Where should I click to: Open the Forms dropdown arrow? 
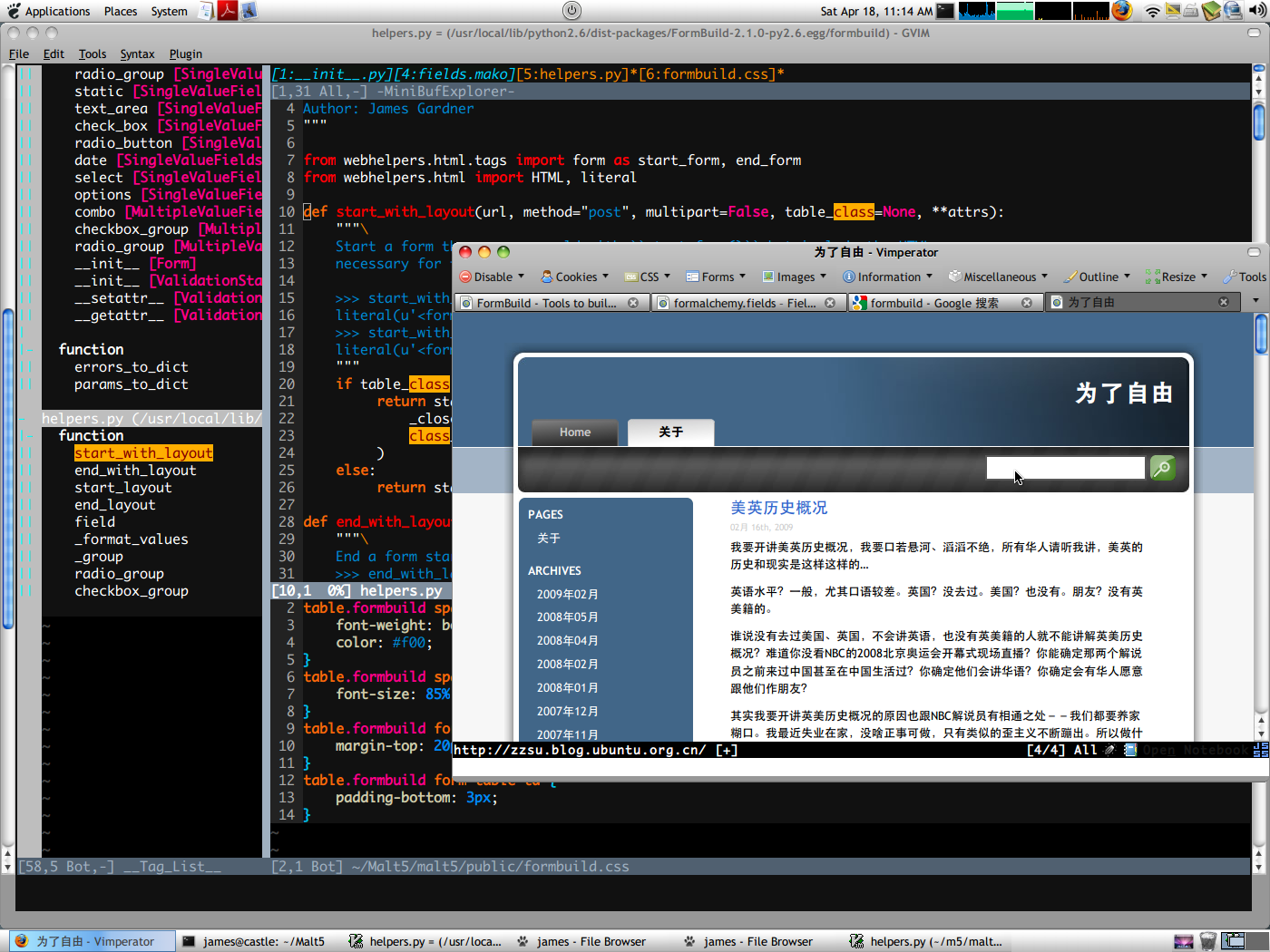743,277
